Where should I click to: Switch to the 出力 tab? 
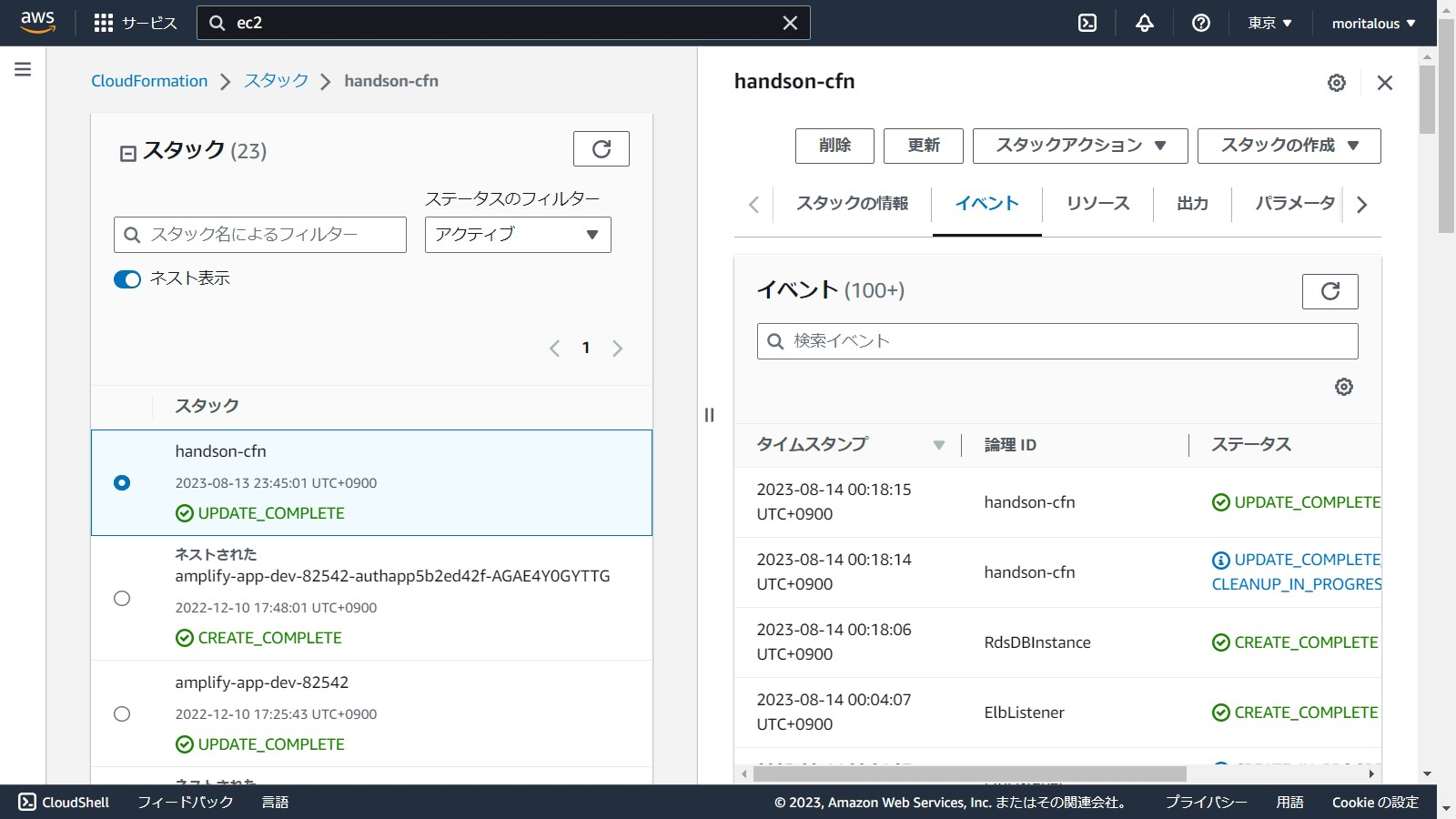1192,203
